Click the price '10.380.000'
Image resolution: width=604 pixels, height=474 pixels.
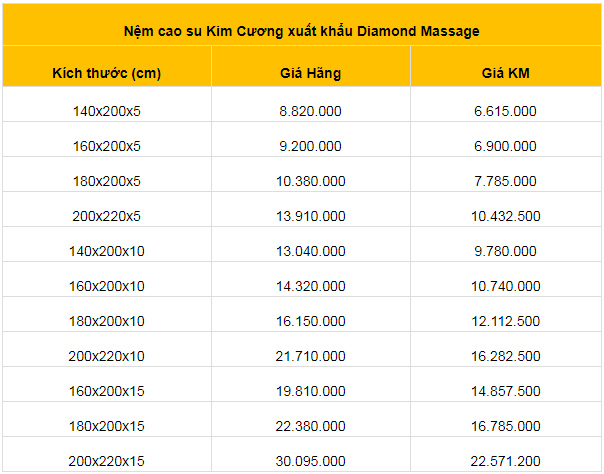[x=310, y=181]
